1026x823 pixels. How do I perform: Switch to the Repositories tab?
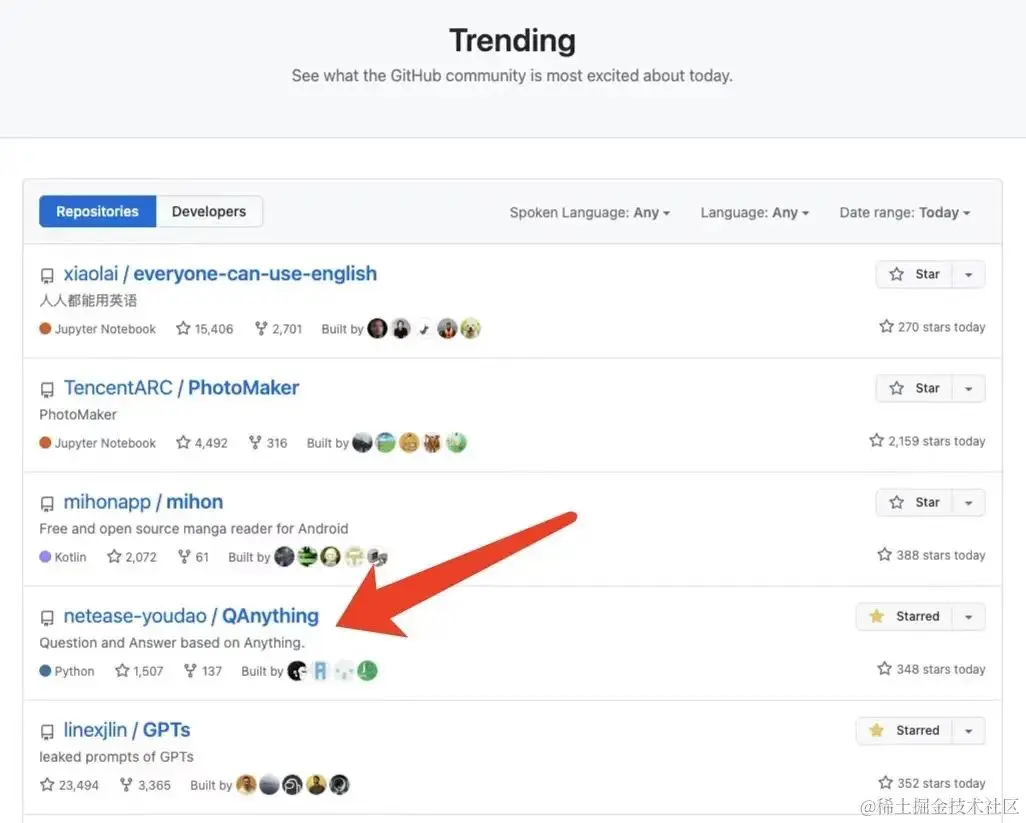[97, 211]
